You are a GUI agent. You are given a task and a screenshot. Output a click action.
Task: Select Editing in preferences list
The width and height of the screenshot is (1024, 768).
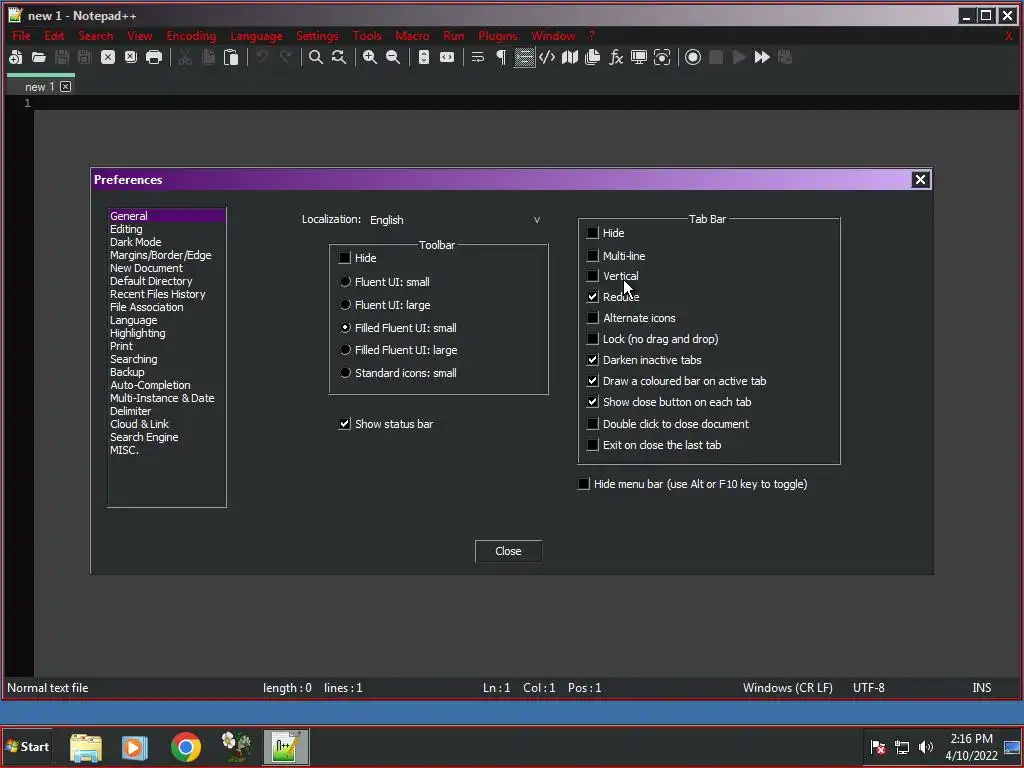point(126,229)
